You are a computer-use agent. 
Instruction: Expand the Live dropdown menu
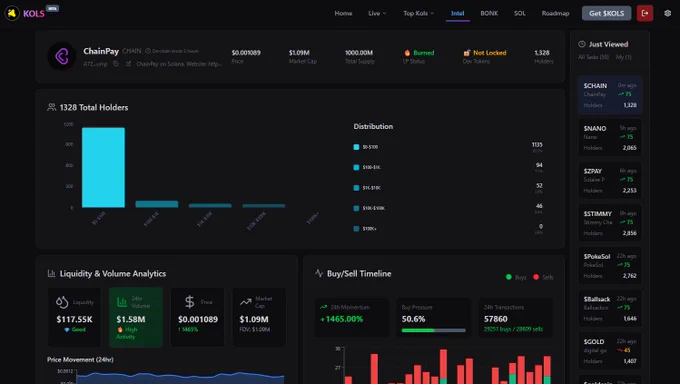[377, 13]
